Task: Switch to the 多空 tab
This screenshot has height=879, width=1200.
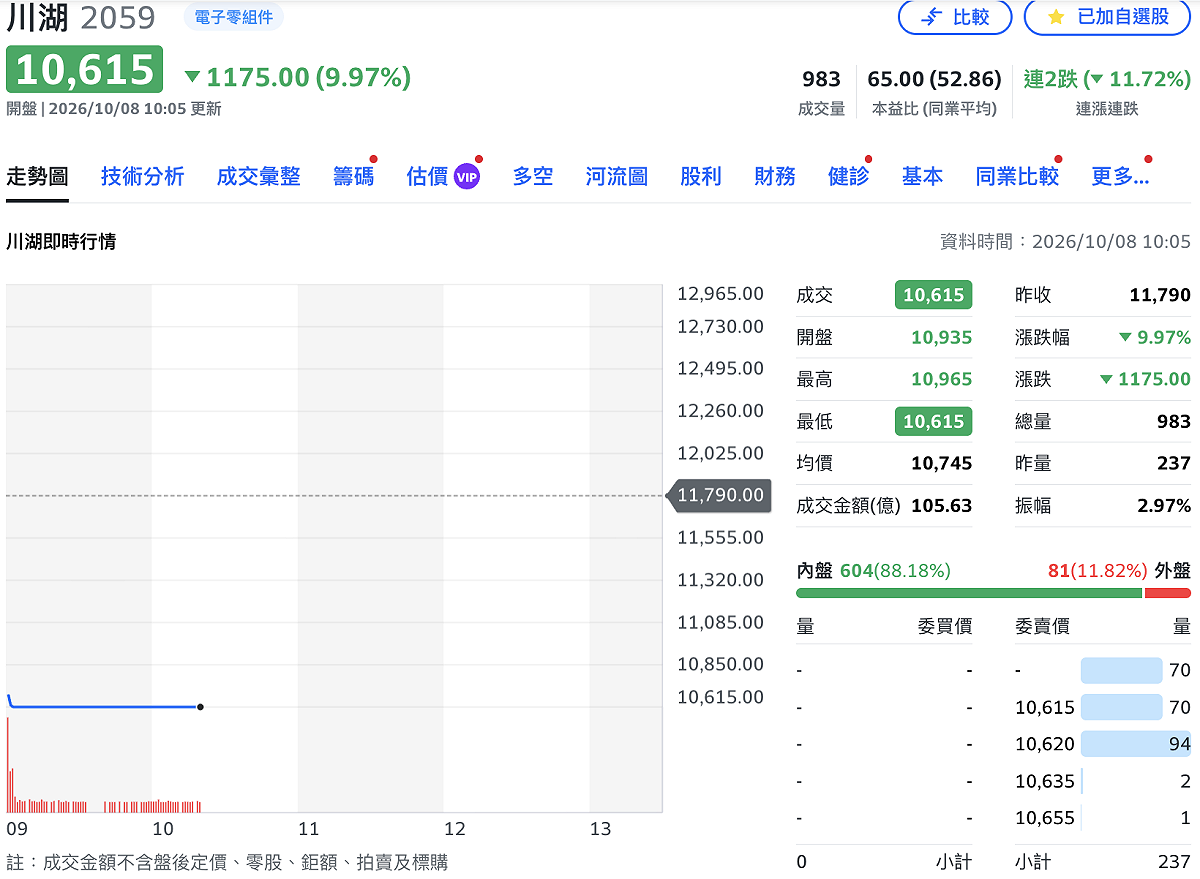Action: tap(533, 177)
